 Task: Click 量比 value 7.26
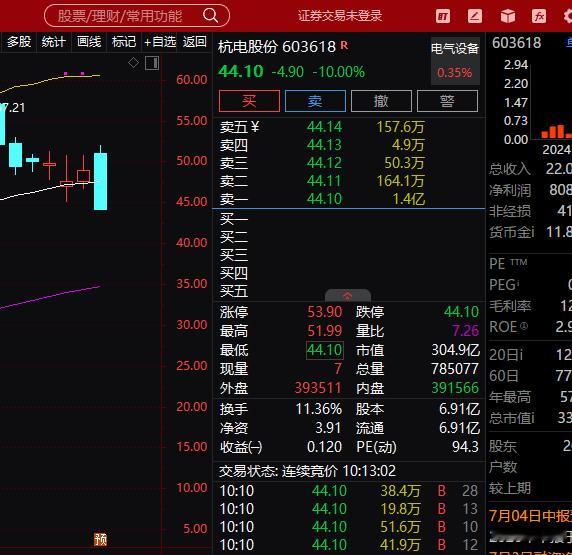(465, 331)
